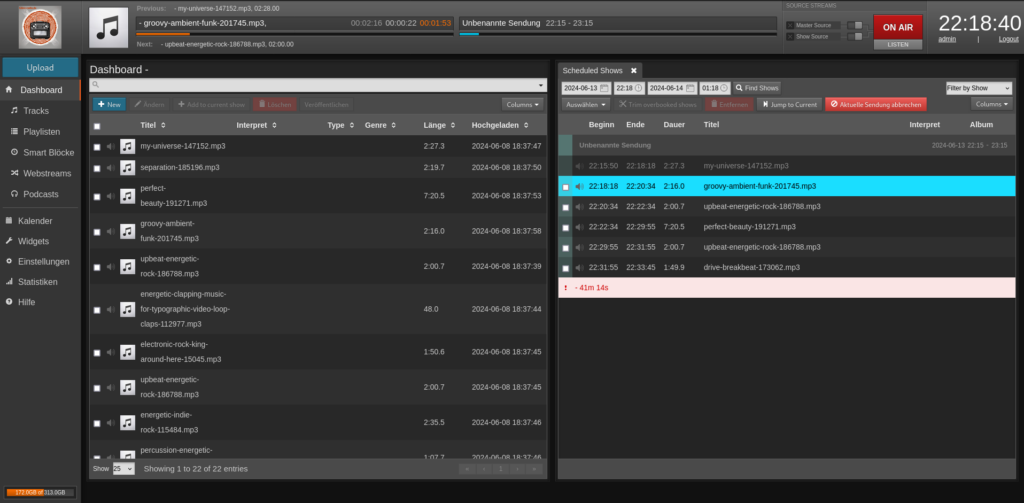This screenshot has height=503, width=1024.
Task: Click the library speaker icon for groovy-ambient-funk-201745.mp3
Action: point(111,231)
